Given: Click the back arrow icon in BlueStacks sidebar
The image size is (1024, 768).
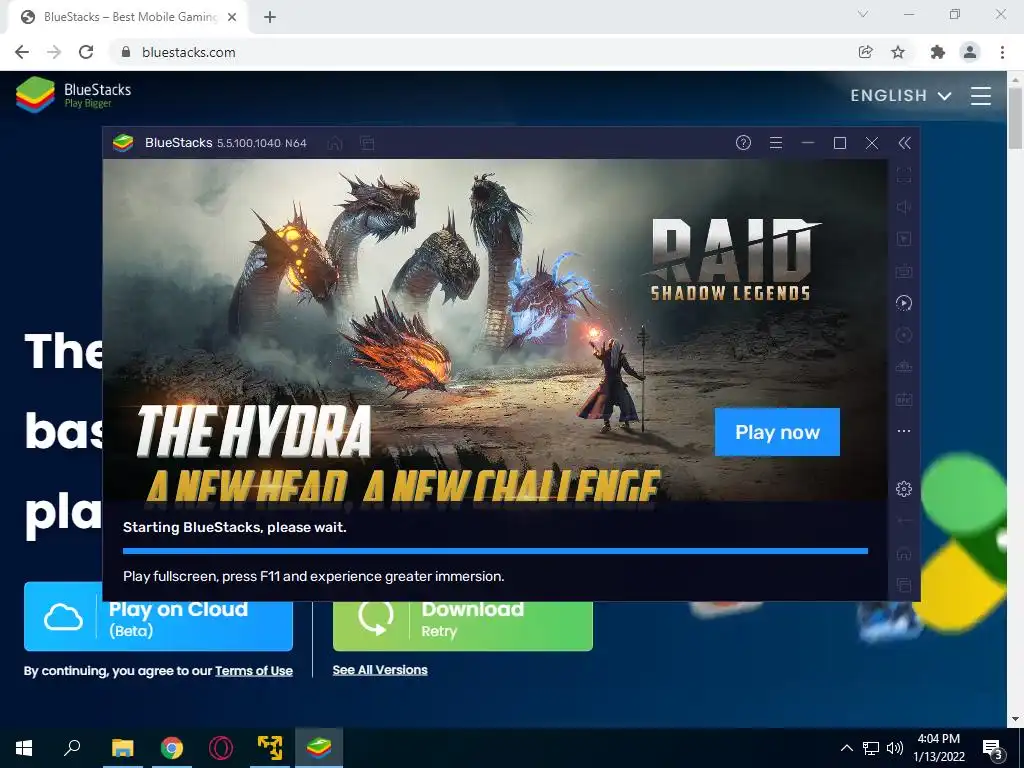Looking at the screenshot, I should (x=904, y=520).
